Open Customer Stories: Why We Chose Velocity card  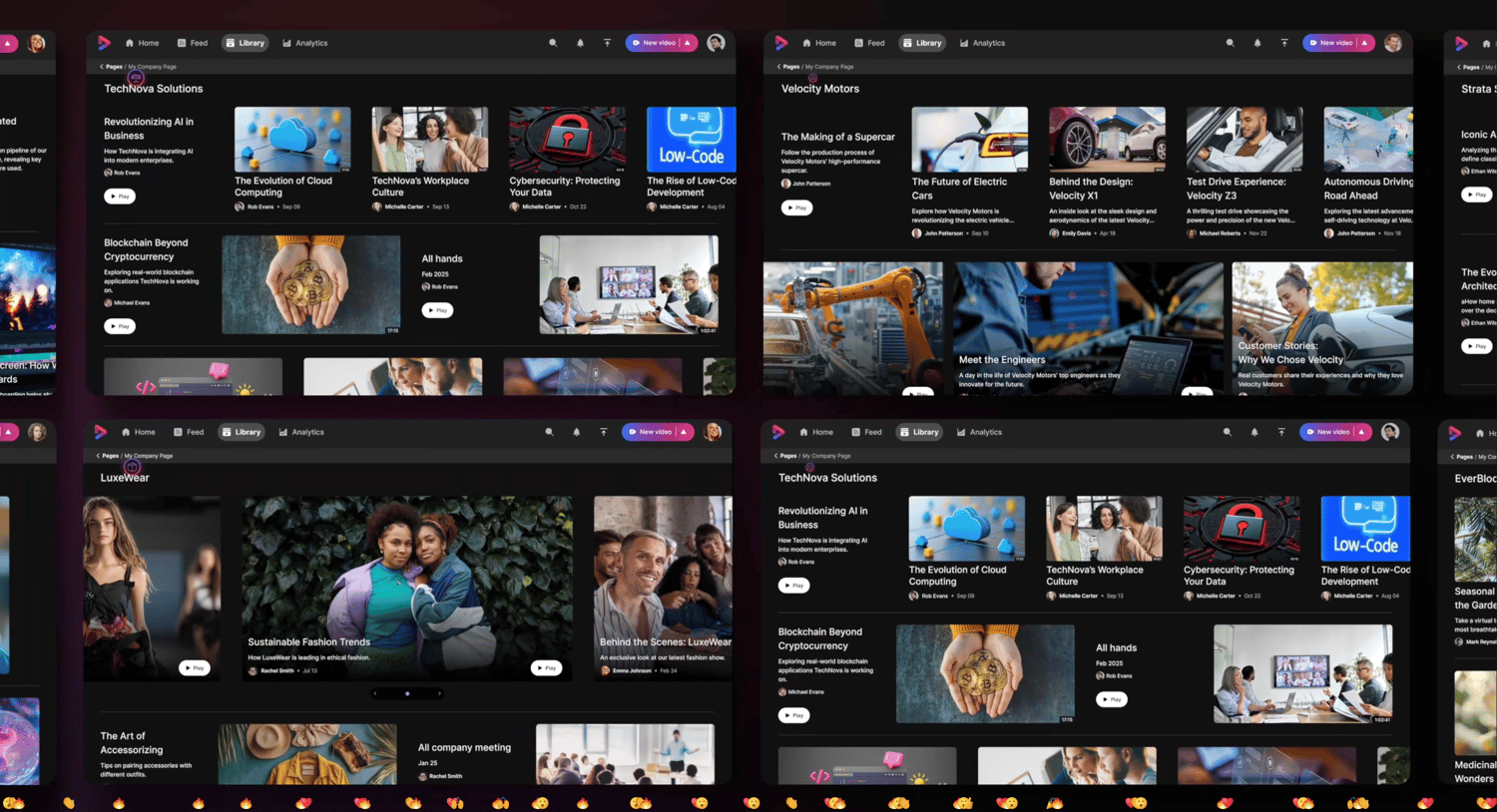click(x=1322, y=328)
